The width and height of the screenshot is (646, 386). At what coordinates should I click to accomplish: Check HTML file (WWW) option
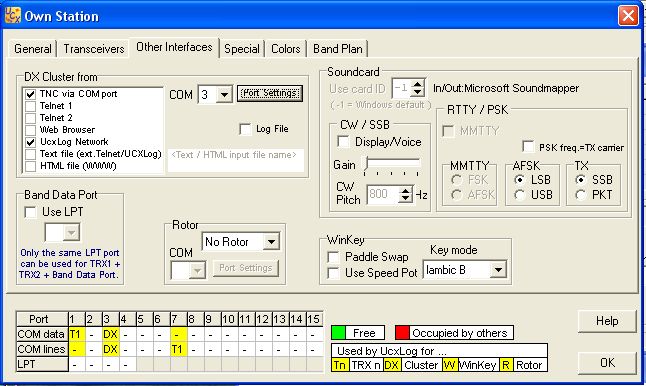30,166
